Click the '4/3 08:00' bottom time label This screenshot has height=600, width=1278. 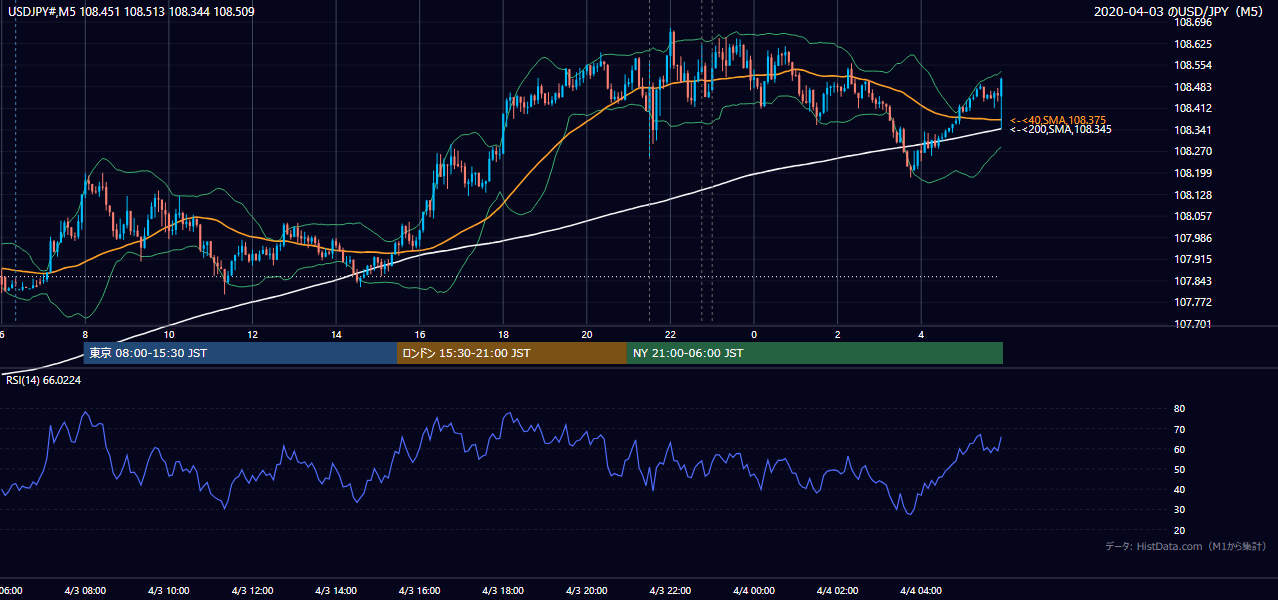tap(84, 590)
